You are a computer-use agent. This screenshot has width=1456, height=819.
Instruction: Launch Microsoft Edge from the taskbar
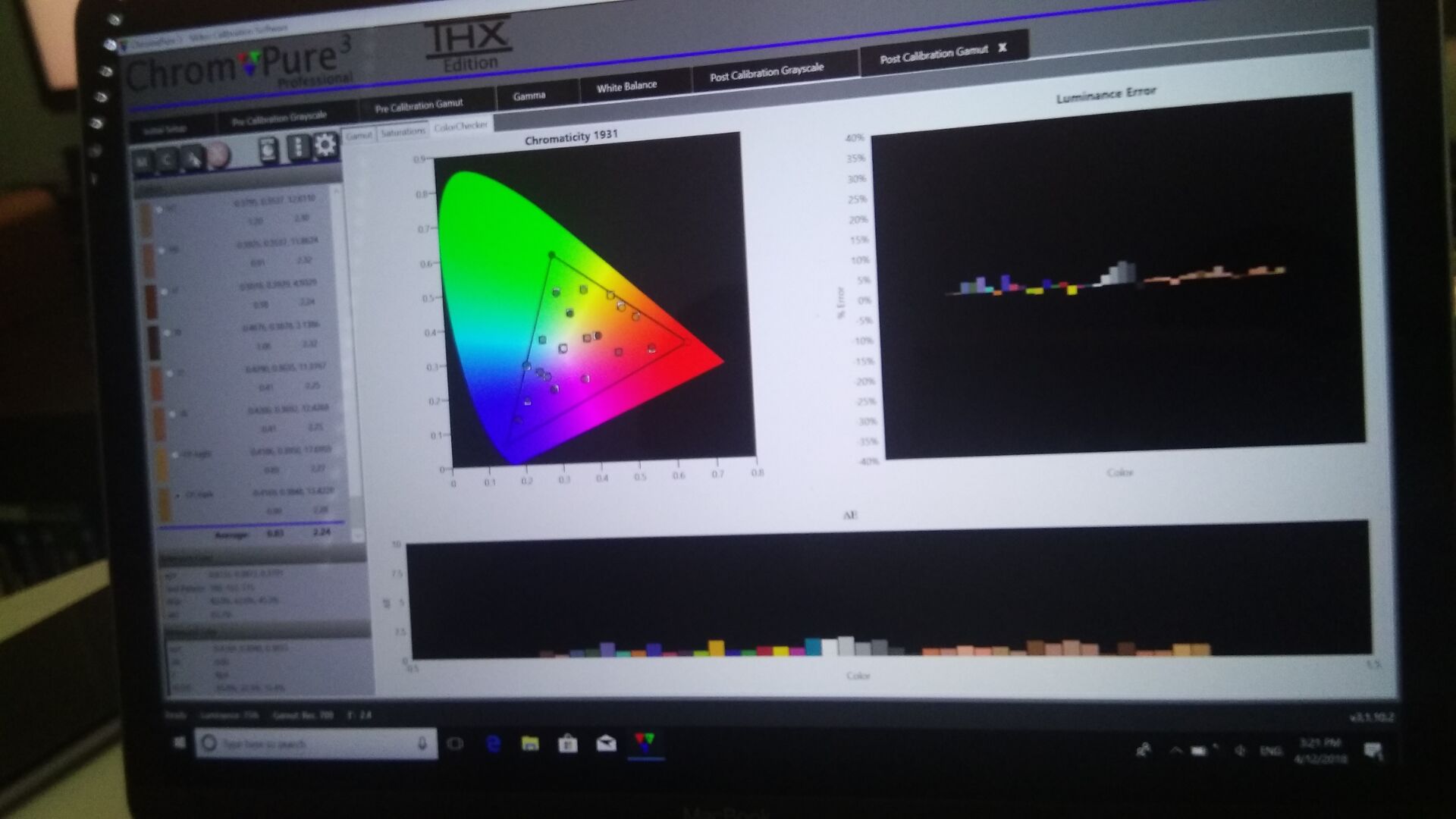(493, 744)
